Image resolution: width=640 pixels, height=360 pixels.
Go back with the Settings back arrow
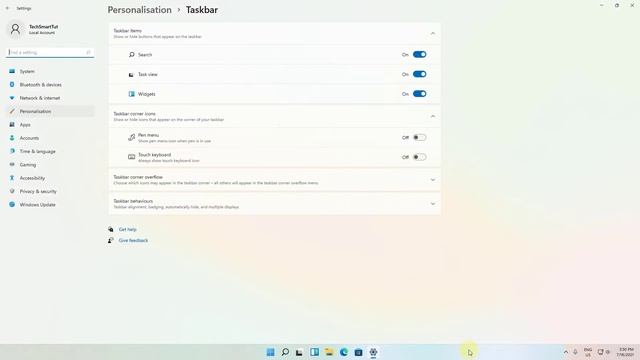(7, 8)
